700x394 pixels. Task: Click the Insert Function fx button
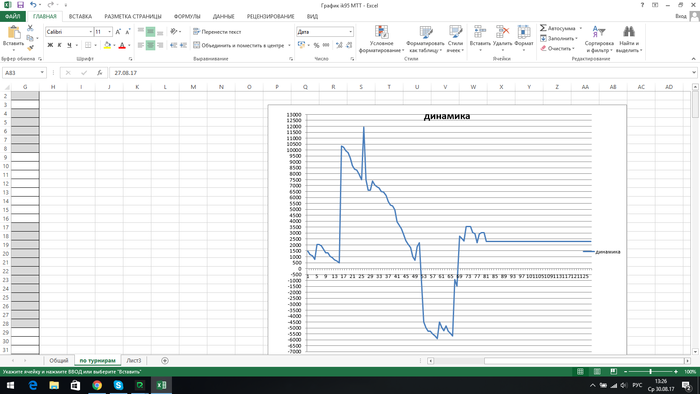pos(100,73)
